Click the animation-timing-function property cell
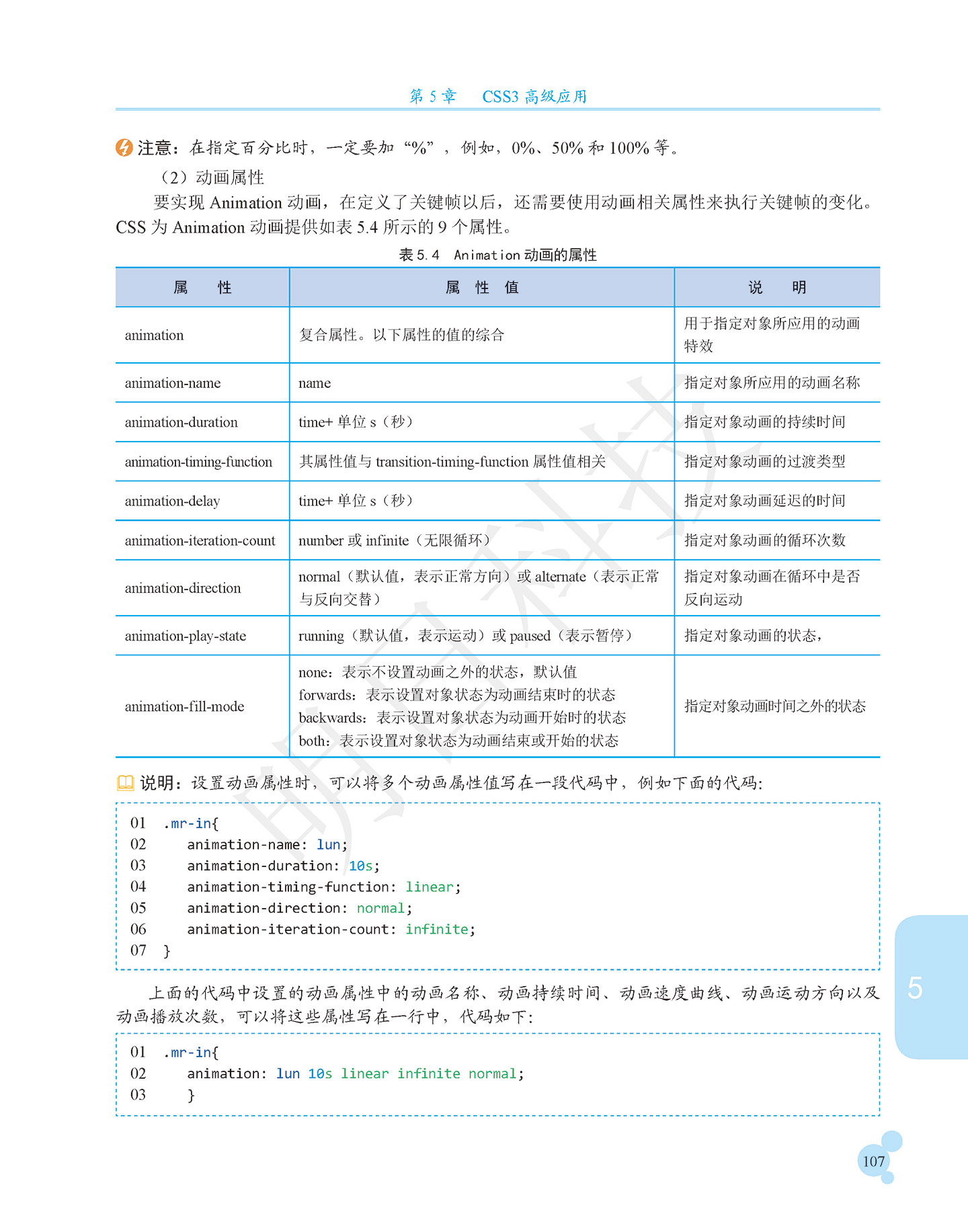968x1232 pixels. tap(202, 462)
